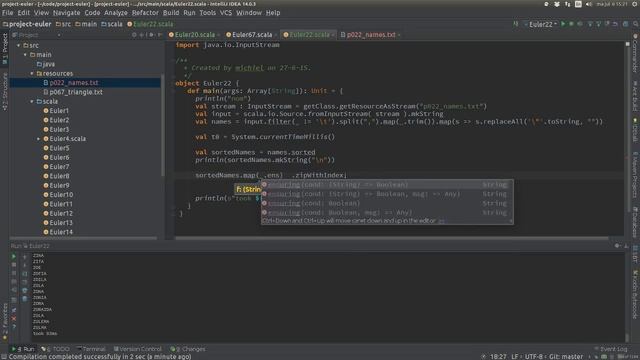The height and width of the screenshot is (360, 640).
Task: Collapse the src folder in the project tree
Action: [x=18, y=45]
